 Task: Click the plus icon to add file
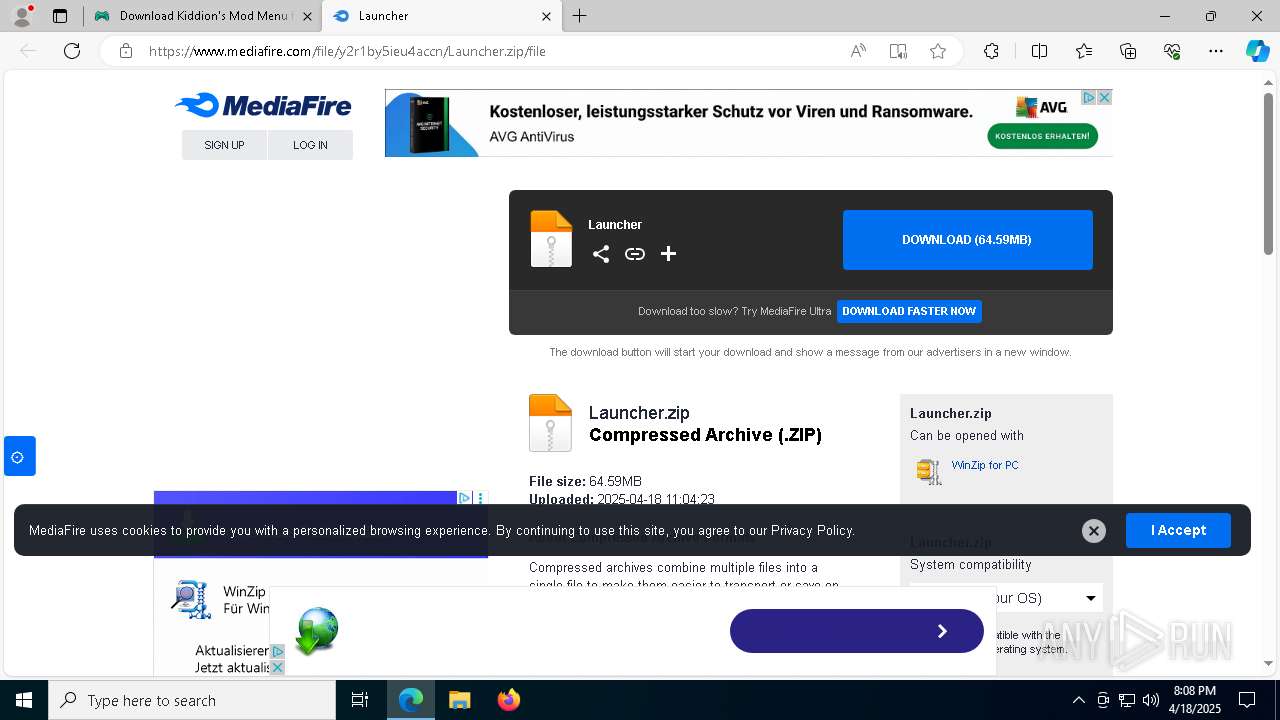669,254
